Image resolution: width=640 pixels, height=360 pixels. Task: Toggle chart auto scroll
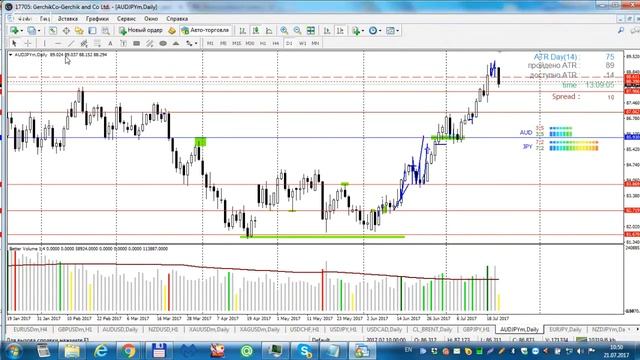point(327,31)
